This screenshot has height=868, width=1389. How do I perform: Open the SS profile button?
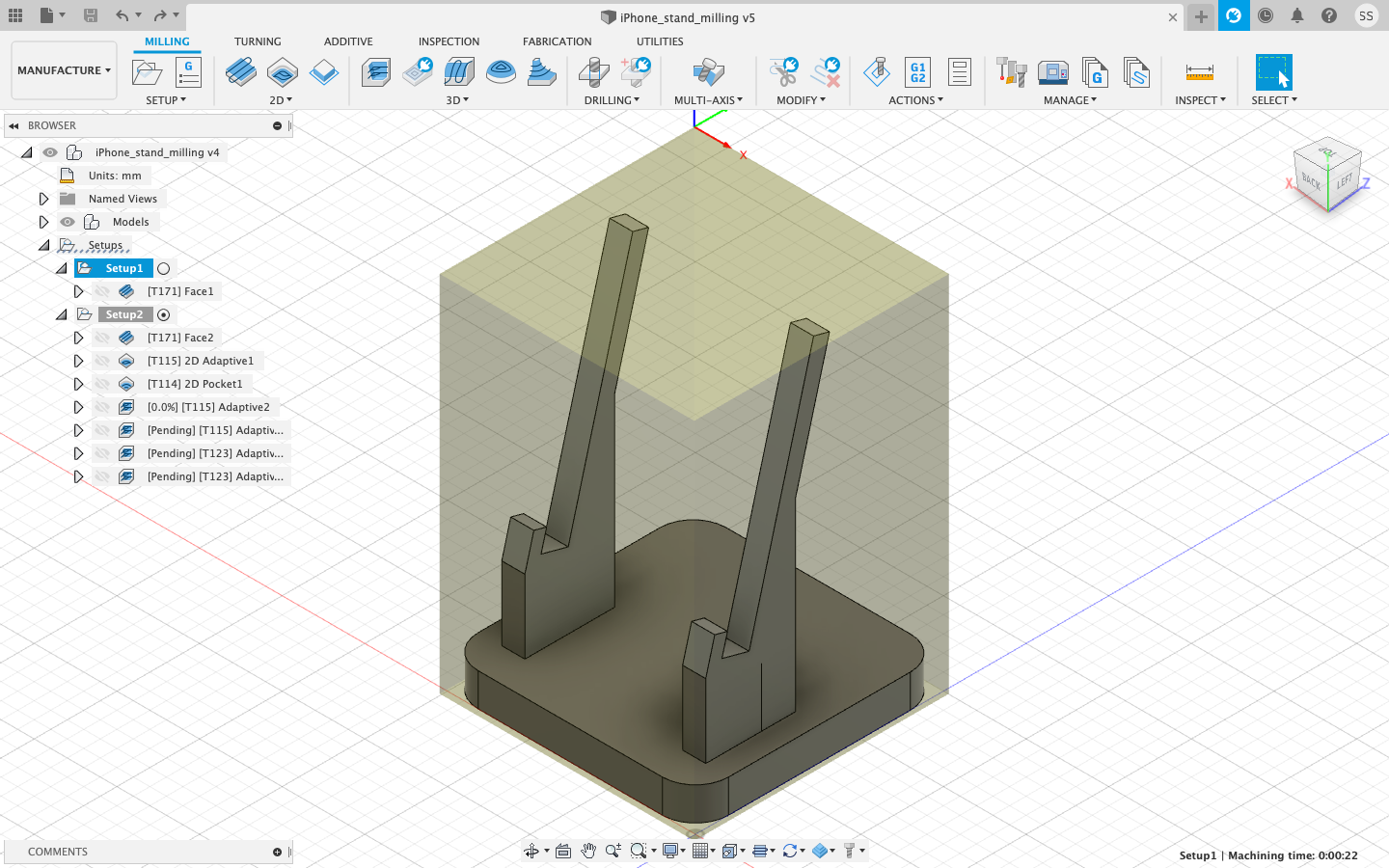click(x=1366, y=15)
